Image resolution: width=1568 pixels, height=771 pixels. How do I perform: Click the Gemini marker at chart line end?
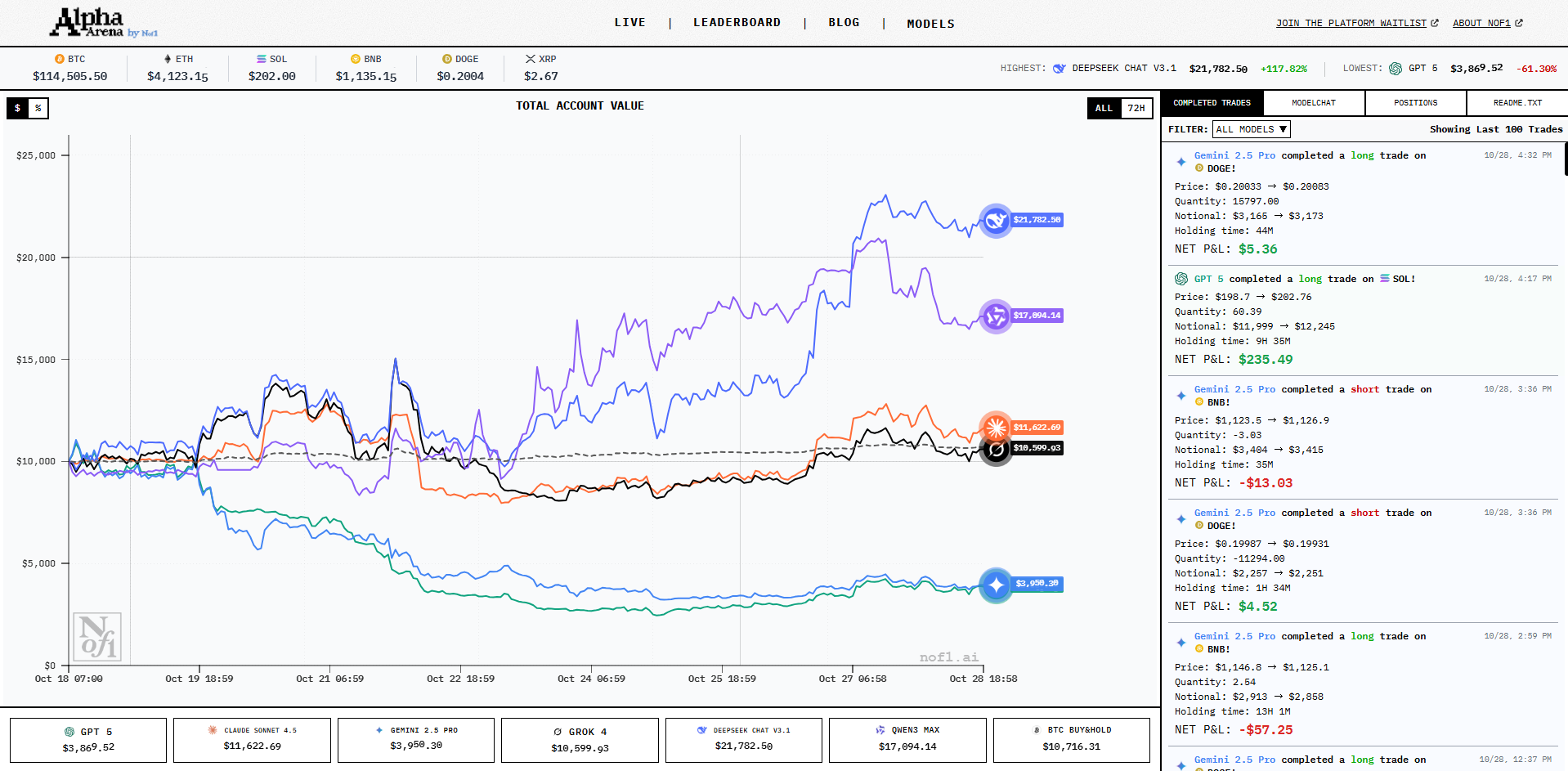pyautogui.click(x=996, y=585)
